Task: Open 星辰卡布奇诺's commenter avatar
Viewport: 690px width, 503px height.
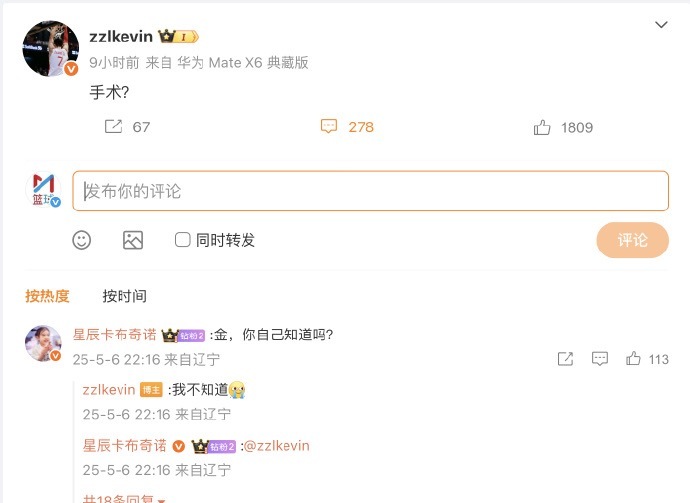Action: pyautogui.click(x=43, y=343)
